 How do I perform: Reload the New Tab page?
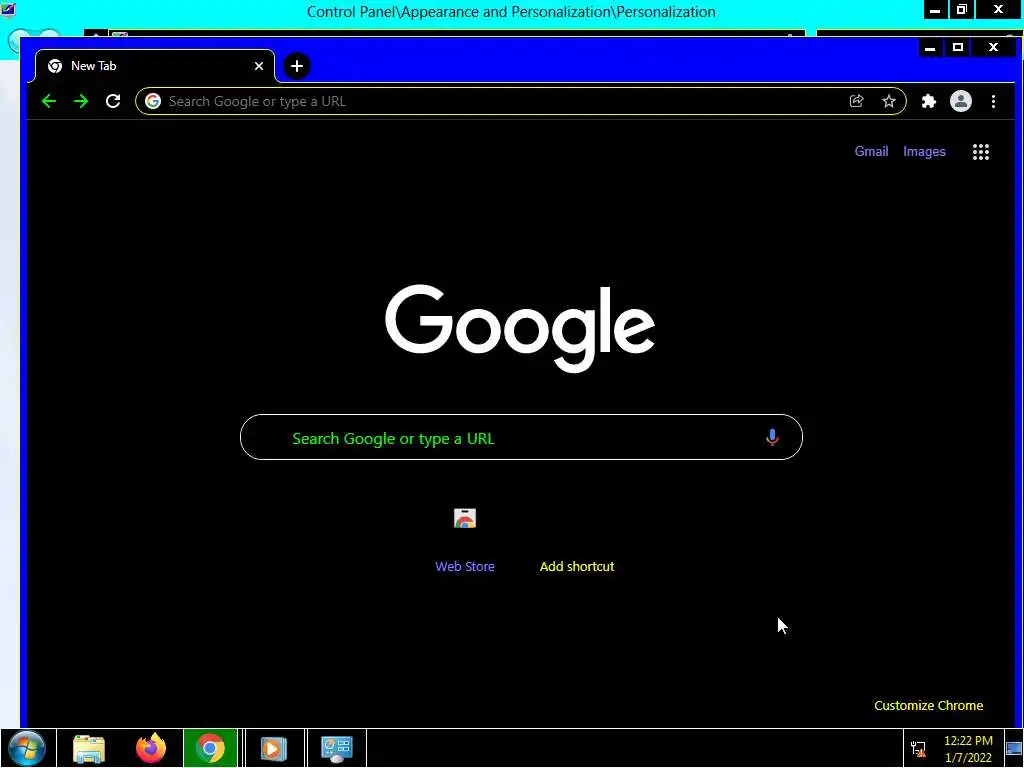113,101
